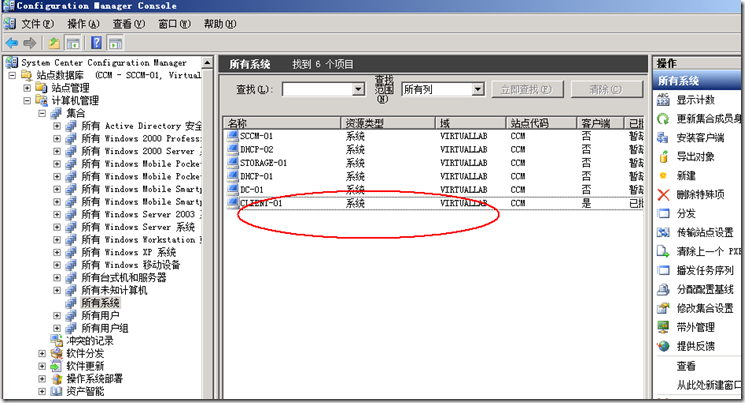Select the 所有未知计算机 collection

[114, 290]
